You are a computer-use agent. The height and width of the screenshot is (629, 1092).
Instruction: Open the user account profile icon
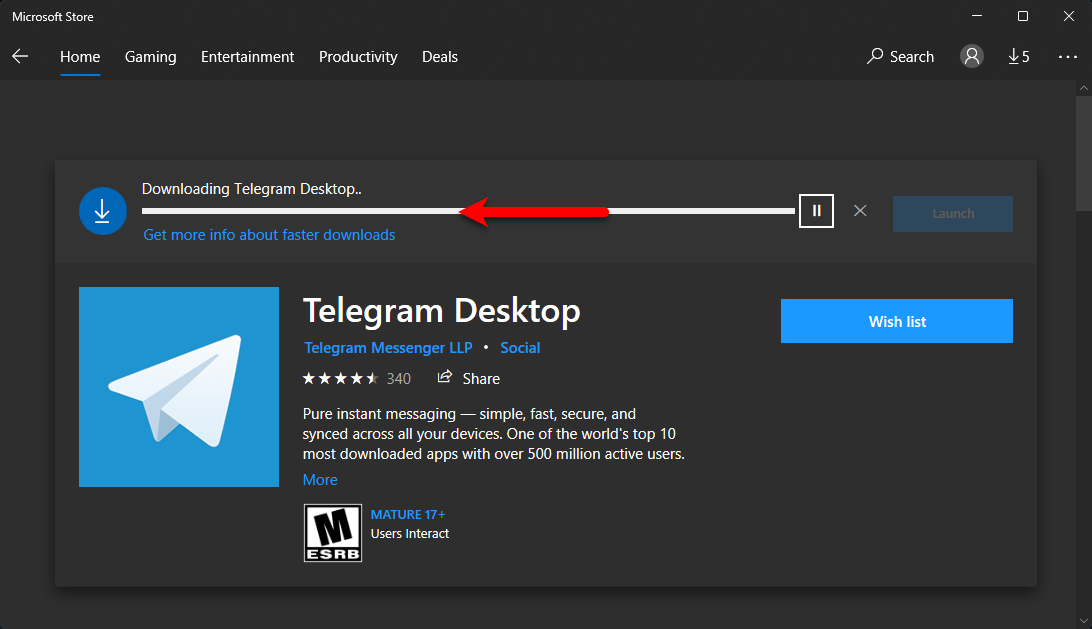pyautogui.click(x=972, y=56)
